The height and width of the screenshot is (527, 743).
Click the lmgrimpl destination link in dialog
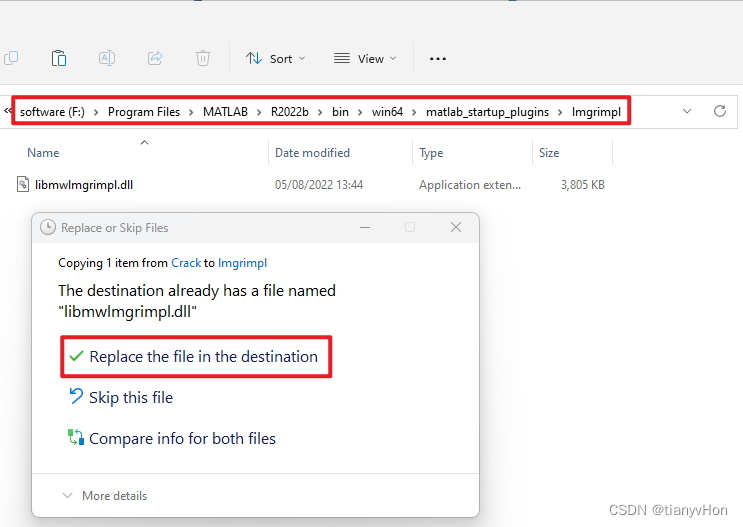[242, 263]
